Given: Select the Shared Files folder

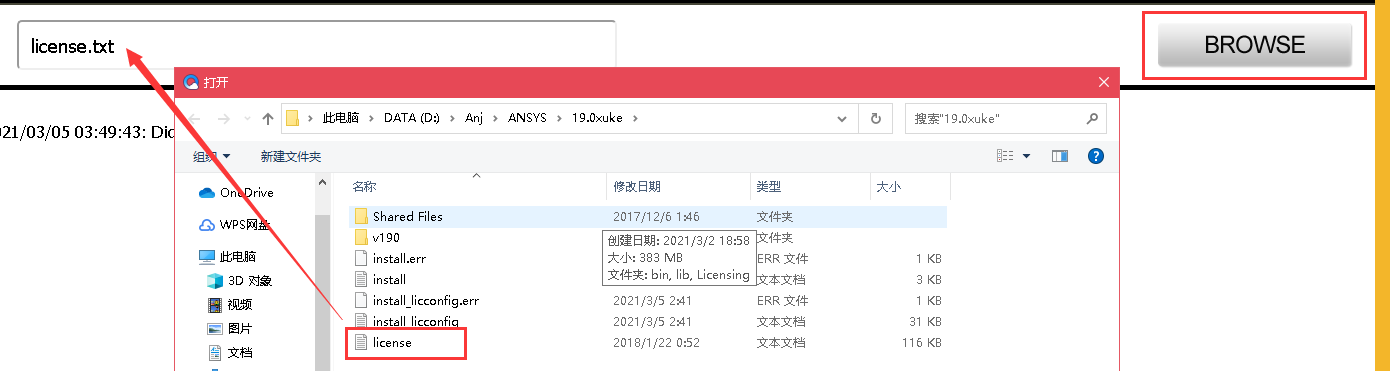Looking at the screenshot, I should tap(648, 216).
